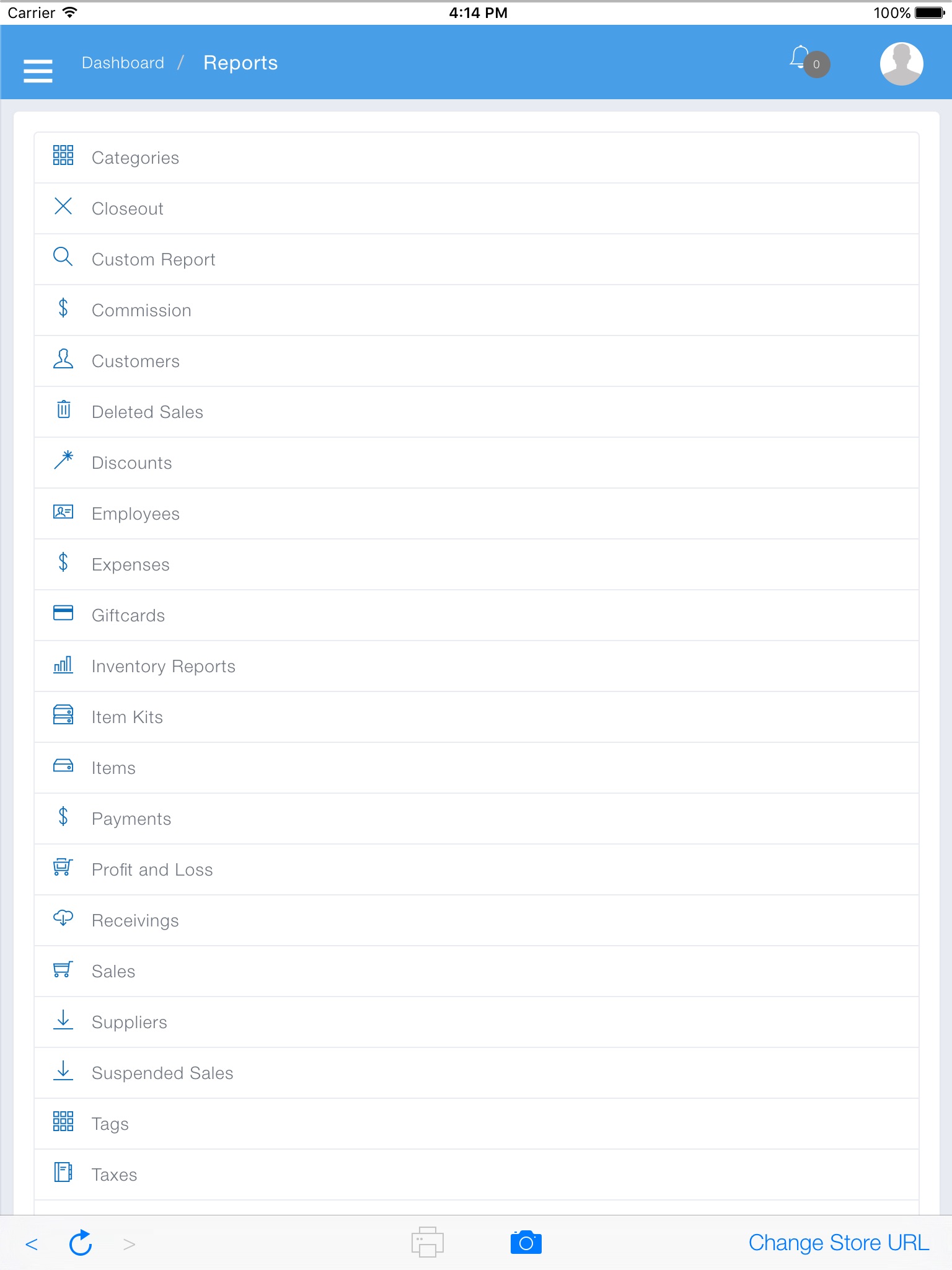Open the Commission report
This screenshot has width=952, height=1270.
(476, 310)
